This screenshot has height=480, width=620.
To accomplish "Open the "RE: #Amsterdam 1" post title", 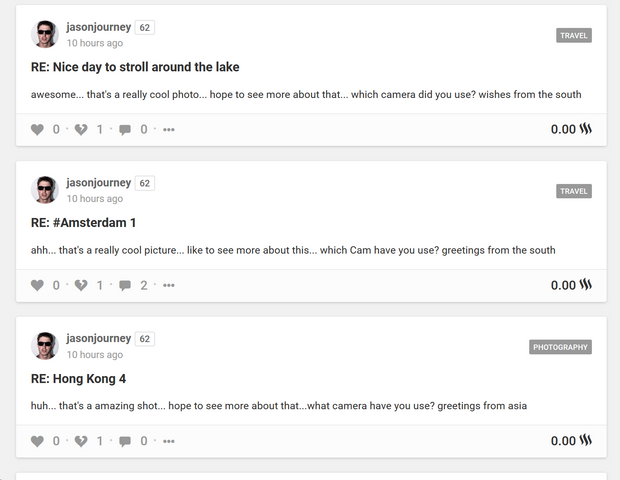I will pos(83,223).
